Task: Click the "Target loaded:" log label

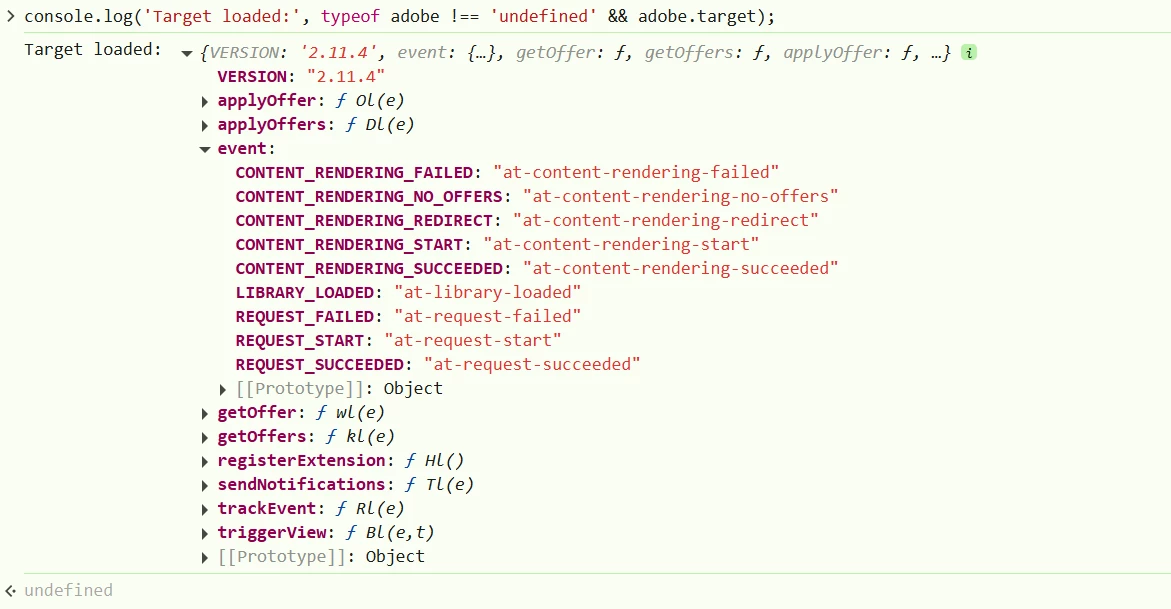Action: tap(93, 49)
